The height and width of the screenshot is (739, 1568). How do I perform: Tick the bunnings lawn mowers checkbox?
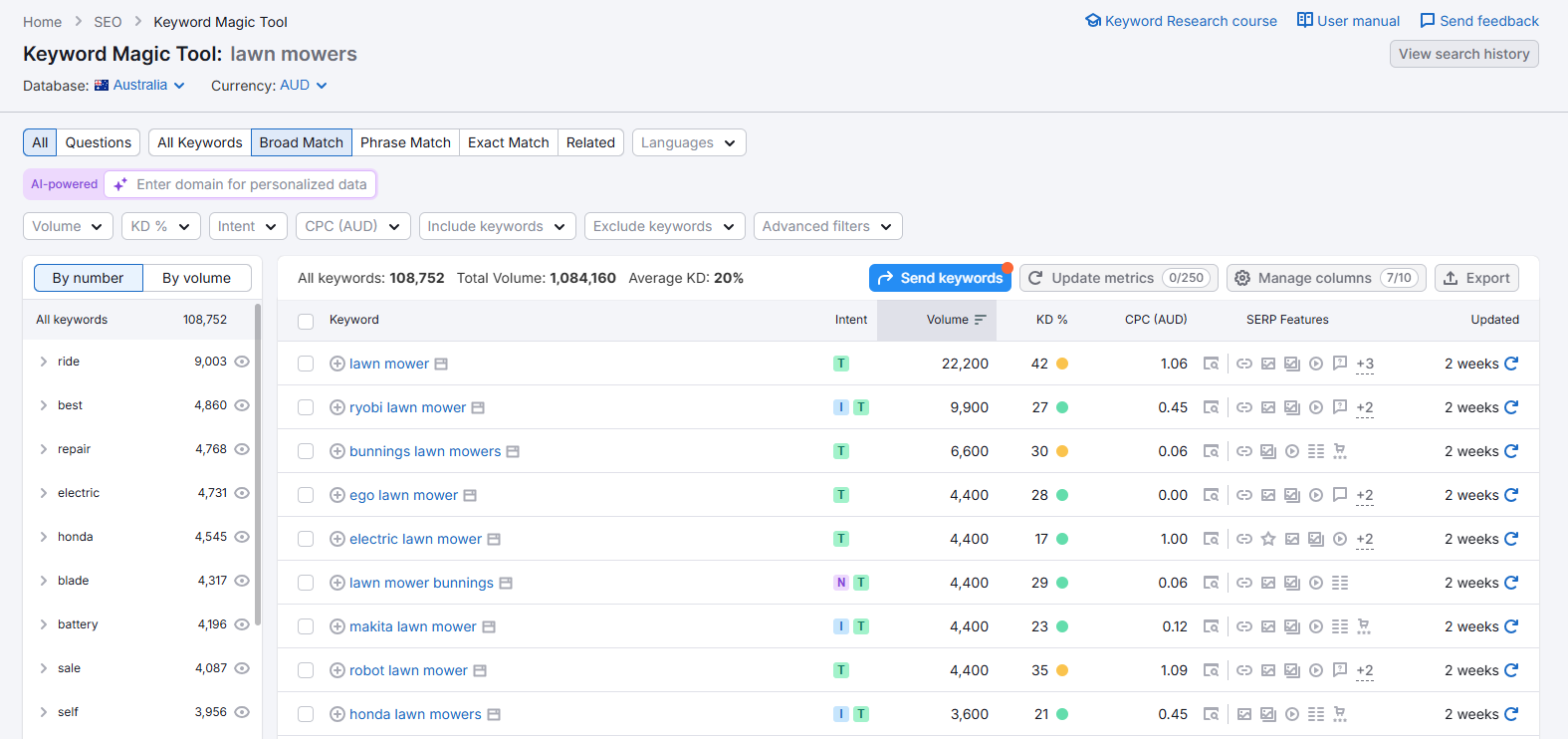306,451
